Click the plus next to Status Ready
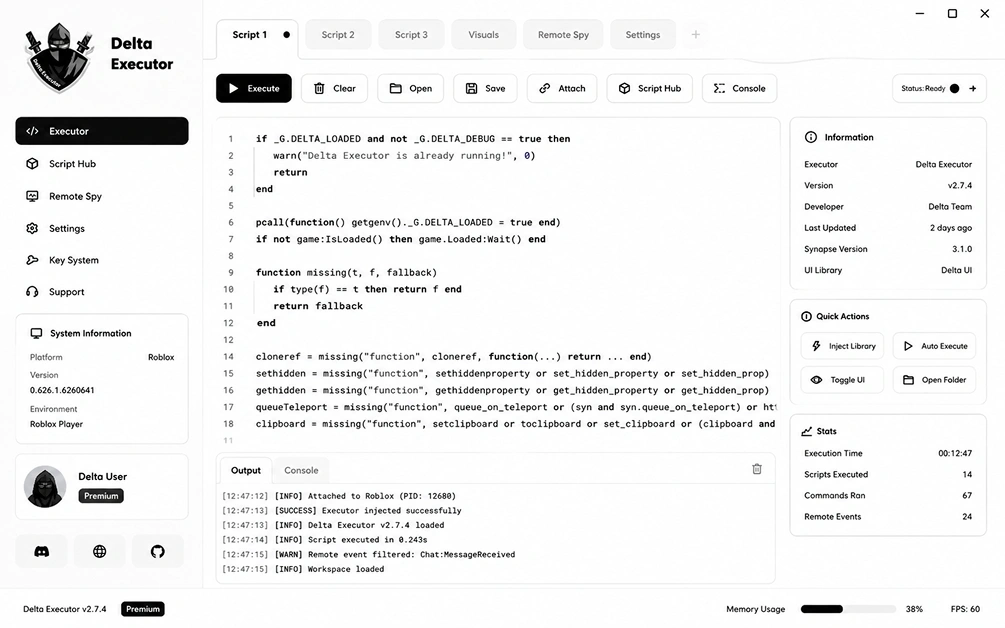 pyautogui.click(x=973, y=88)
